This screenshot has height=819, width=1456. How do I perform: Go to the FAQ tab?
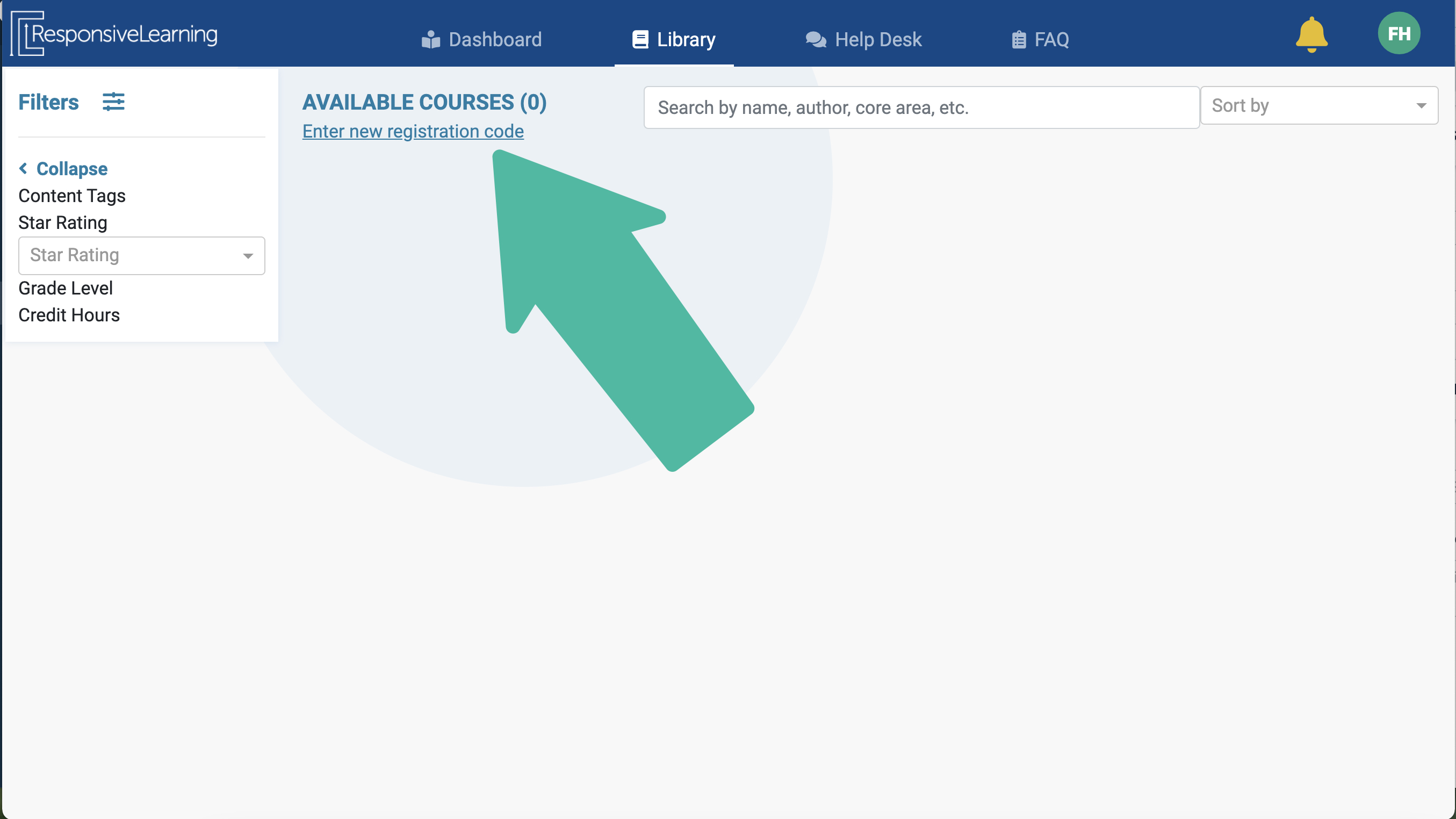1051,40
